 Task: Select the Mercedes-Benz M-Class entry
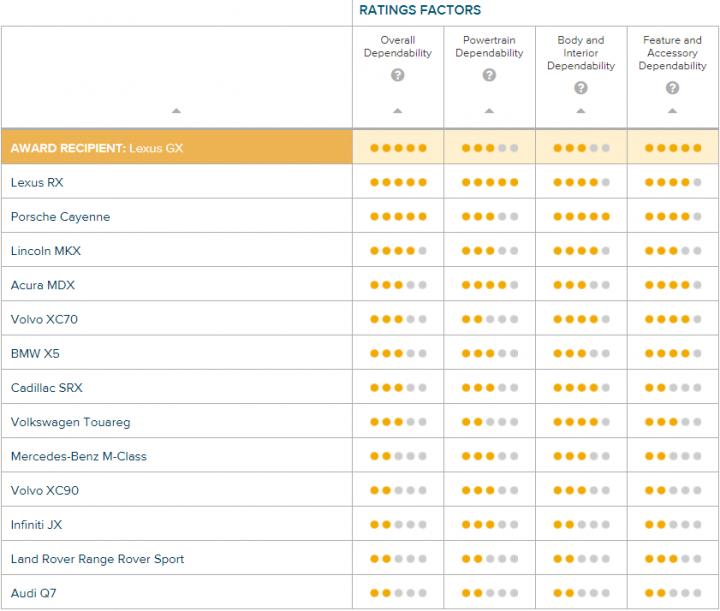[x=79, y=456]
